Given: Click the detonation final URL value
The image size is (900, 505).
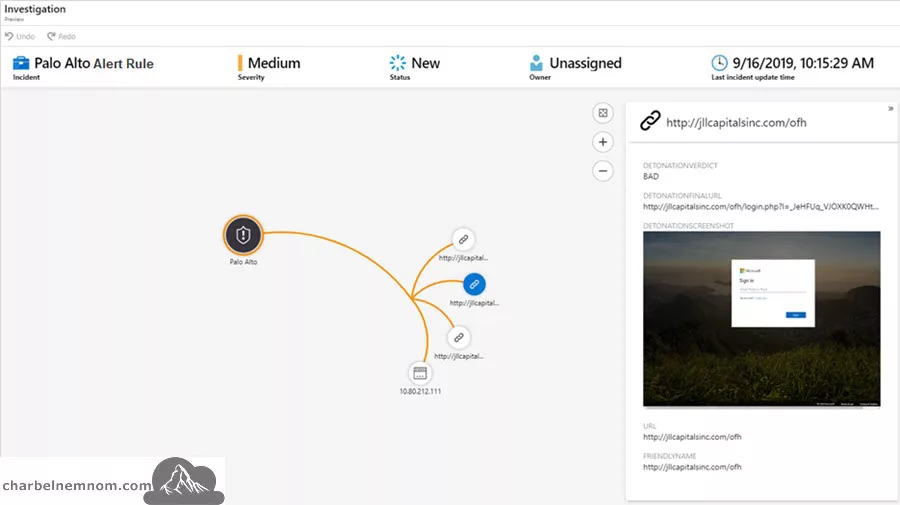Looking at the screenshot, I should click(761, 207).
